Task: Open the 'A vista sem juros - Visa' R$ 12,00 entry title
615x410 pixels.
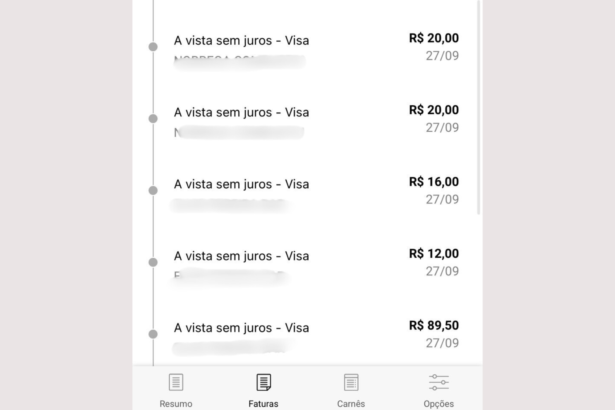Action: tap(242, 256)
